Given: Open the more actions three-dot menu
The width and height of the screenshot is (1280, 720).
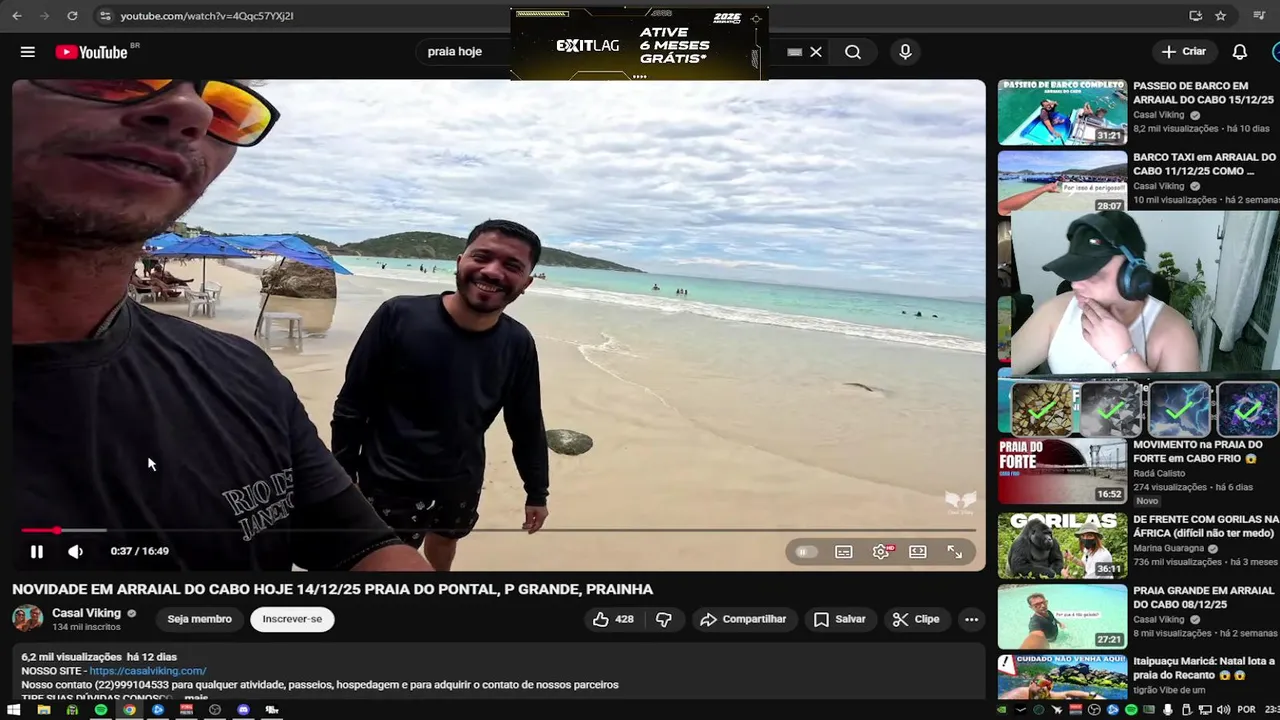Looking at the screenshot, I should click(x=971, y=620).
